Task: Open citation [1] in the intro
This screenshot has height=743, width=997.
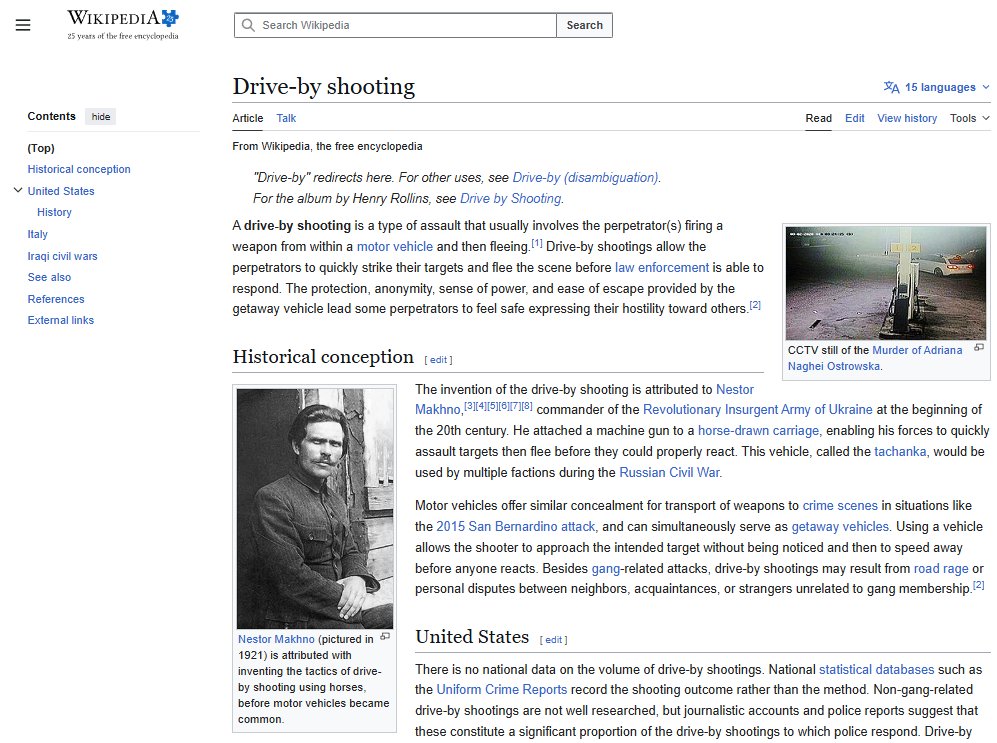Action: [x=537, y=243]
